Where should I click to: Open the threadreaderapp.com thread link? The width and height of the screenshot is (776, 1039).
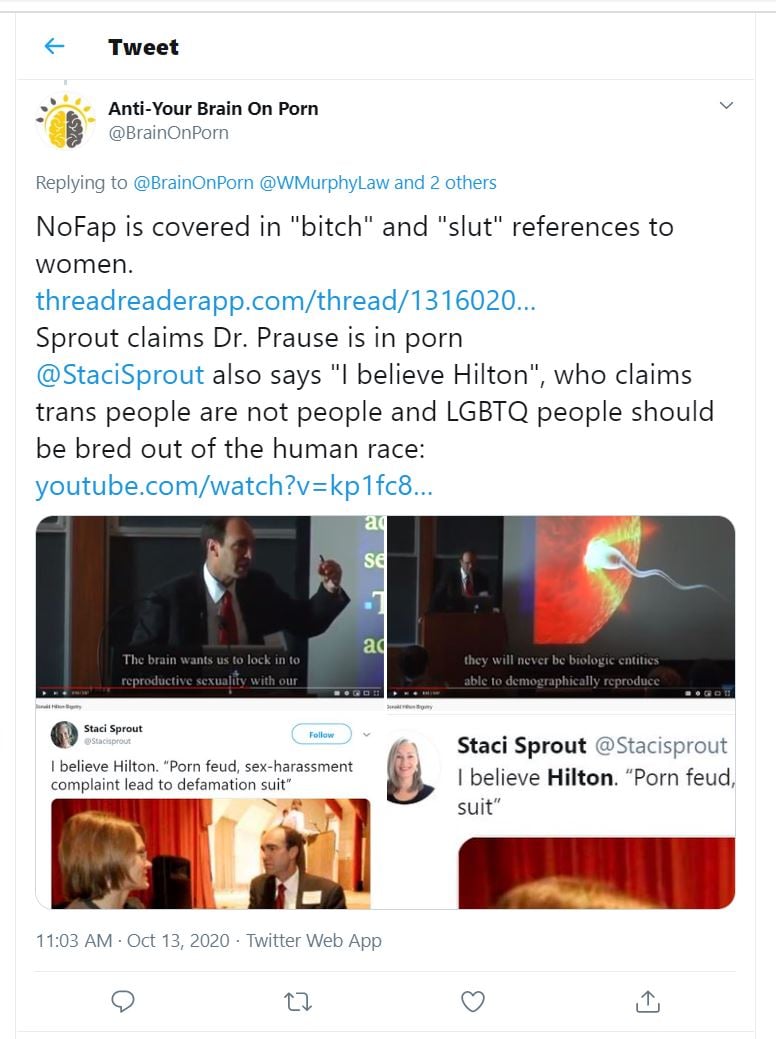tap(286, 301)
